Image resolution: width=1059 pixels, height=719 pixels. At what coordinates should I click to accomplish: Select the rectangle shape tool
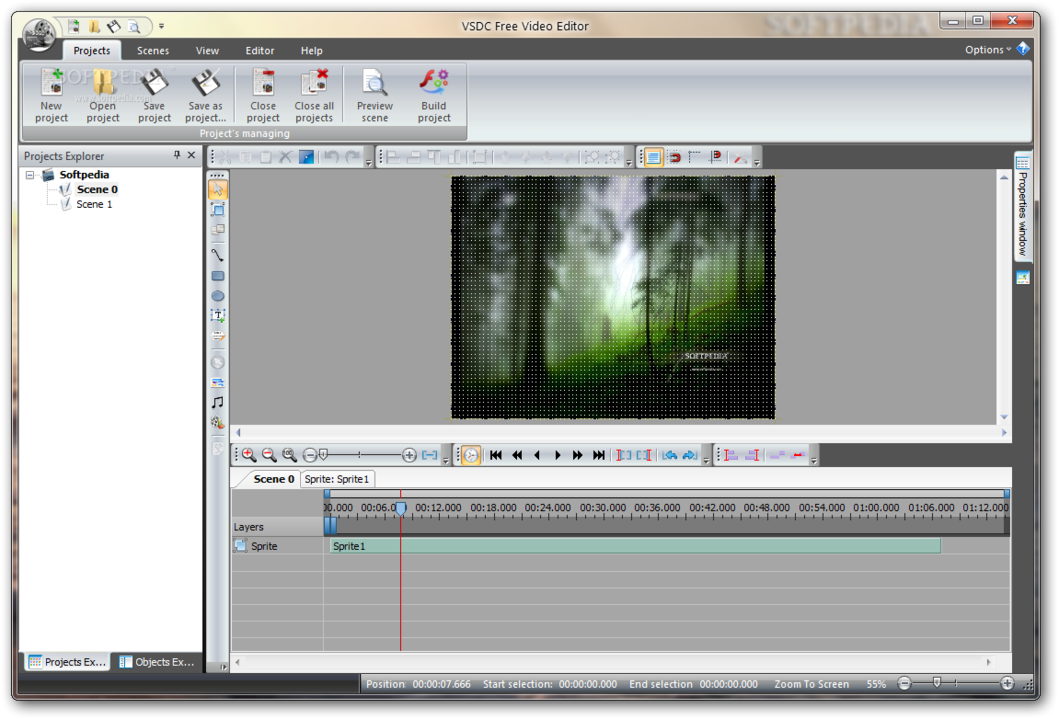217,275
